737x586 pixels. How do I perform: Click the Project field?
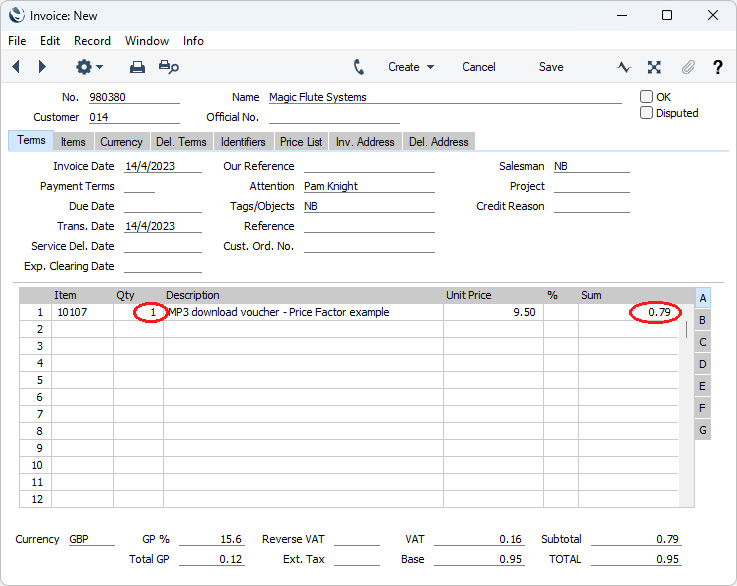tap(591, 186)
